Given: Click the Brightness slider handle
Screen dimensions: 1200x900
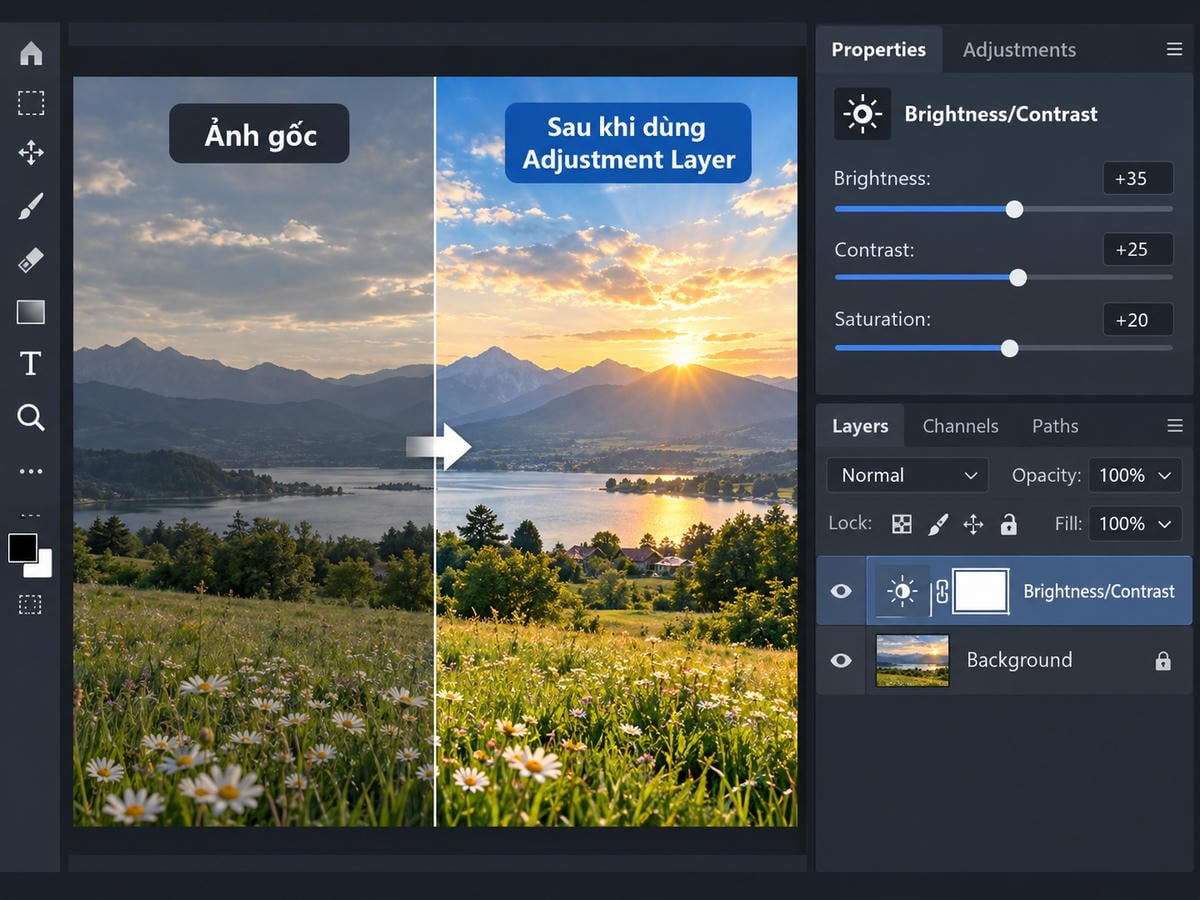Looking at the screenshot, I should coord(1014,209).
